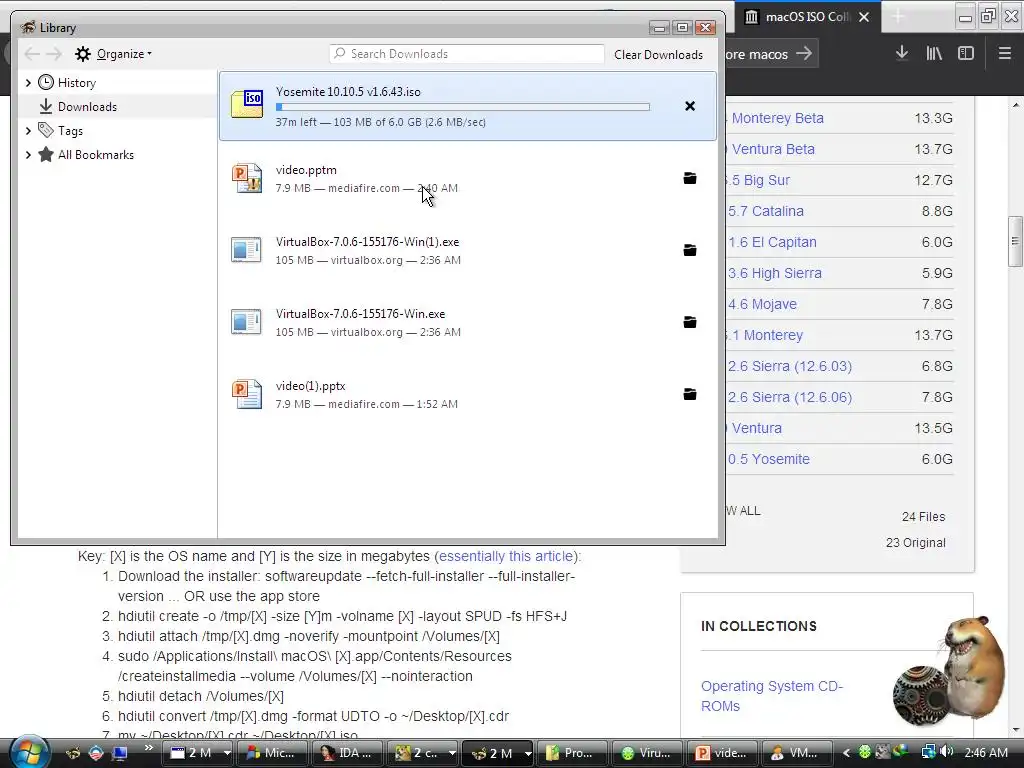Go back with the Library back arrow
The height and width of the screenshot is (768, 1024).
31,54
